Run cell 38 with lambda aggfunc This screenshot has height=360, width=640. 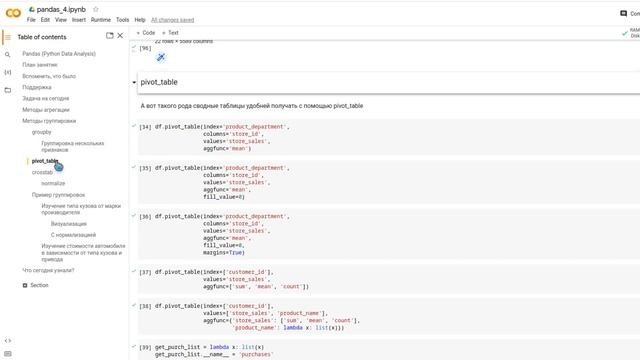click(x=145, y=306)
